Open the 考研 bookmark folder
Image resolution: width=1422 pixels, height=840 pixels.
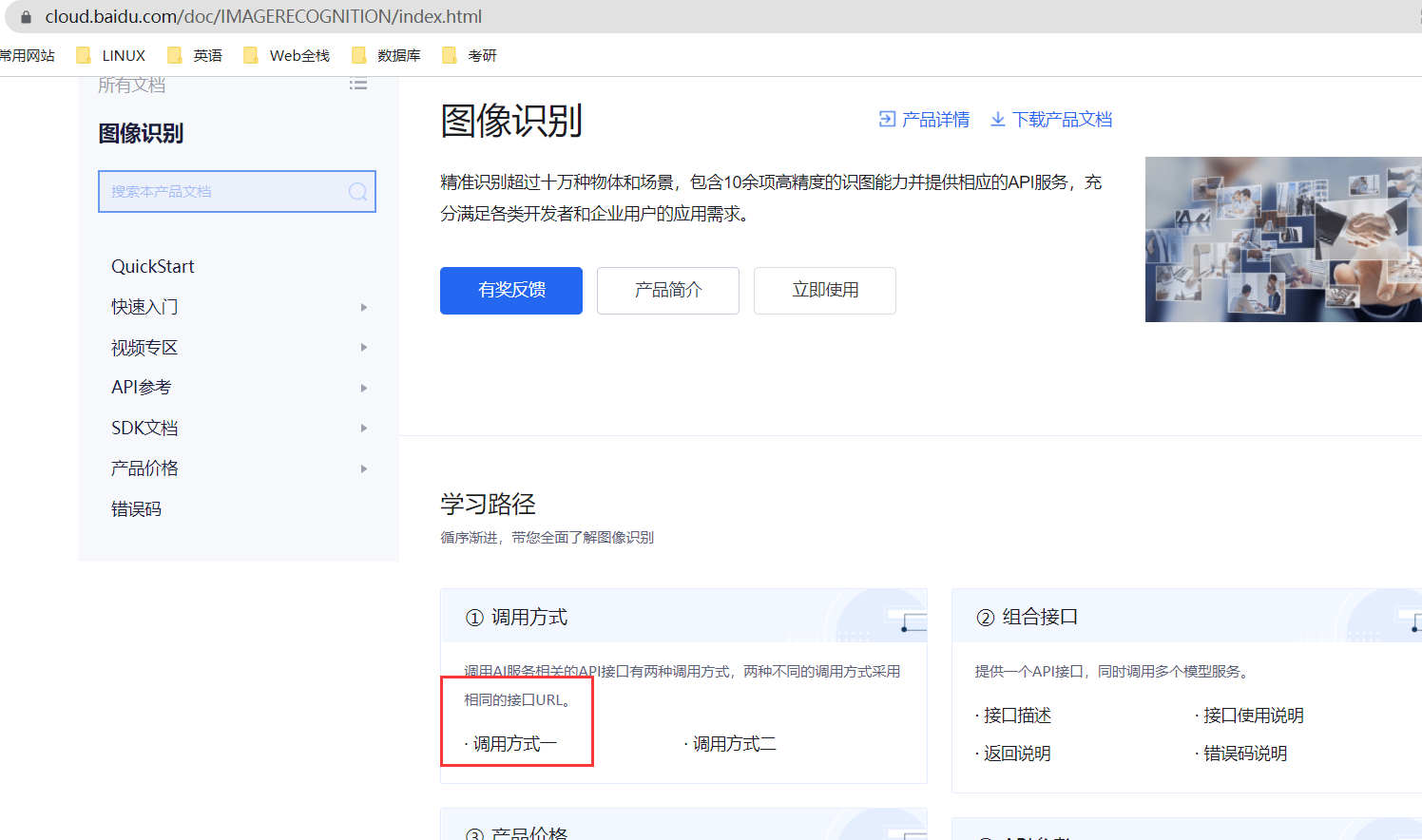coord(470,55)
